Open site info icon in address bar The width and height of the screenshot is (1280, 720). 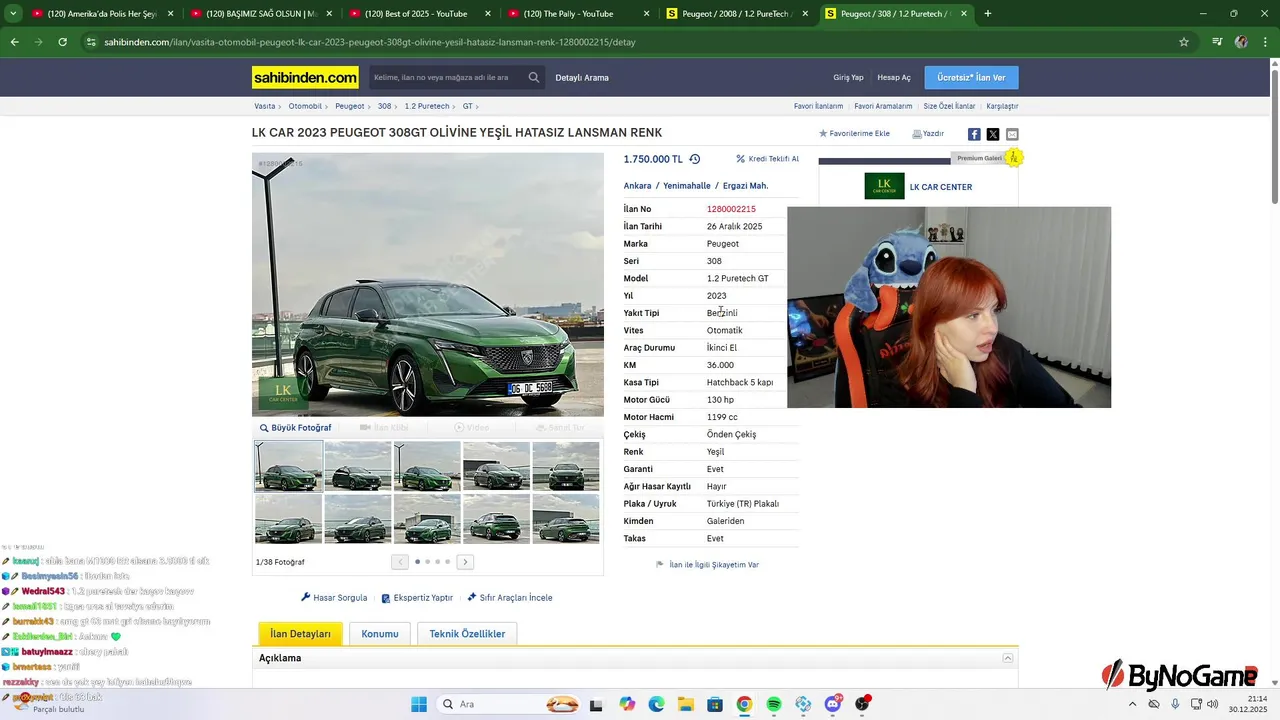(91, 42)
